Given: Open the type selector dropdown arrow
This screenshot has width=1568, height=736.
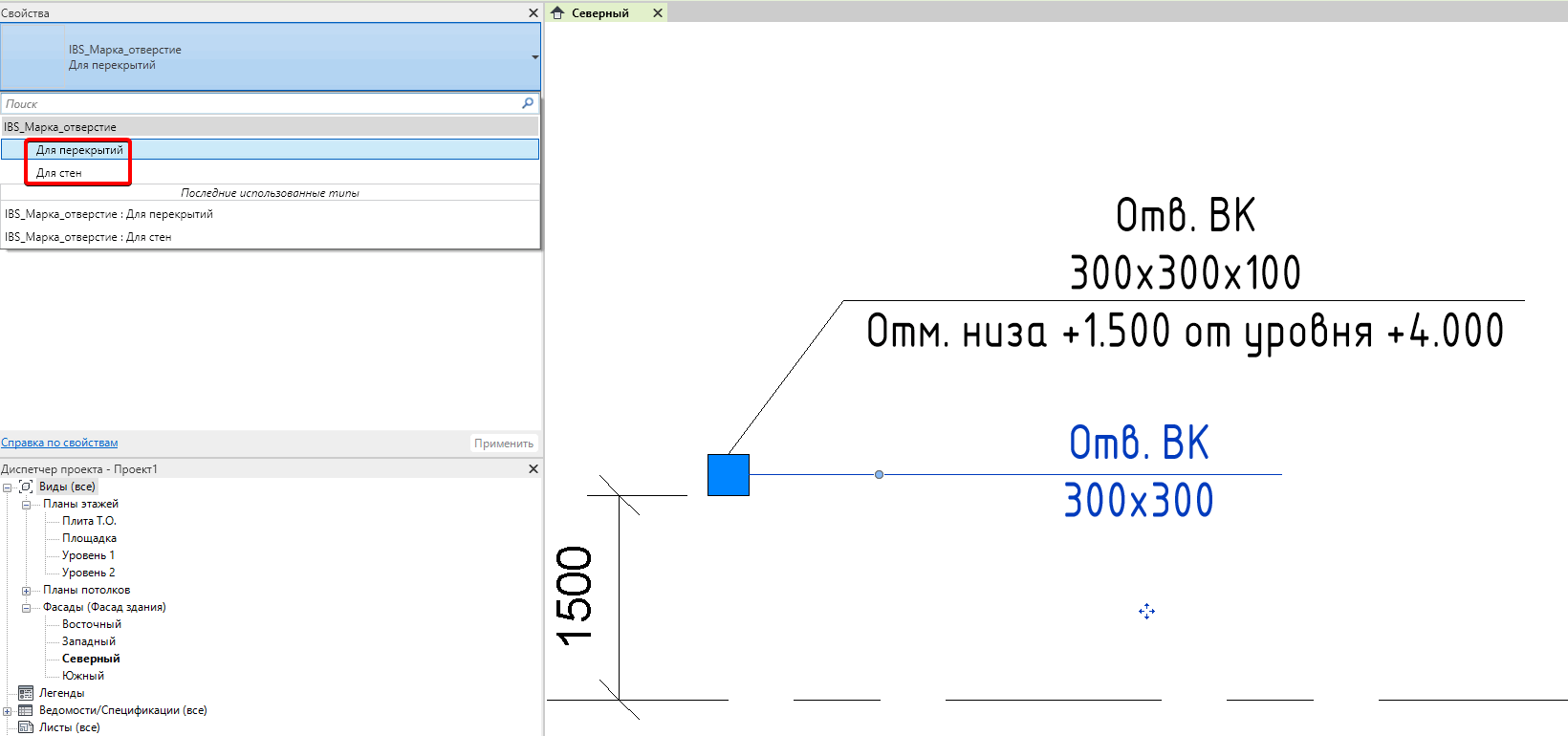Looking at the screenshot, I should click(535, 57).
